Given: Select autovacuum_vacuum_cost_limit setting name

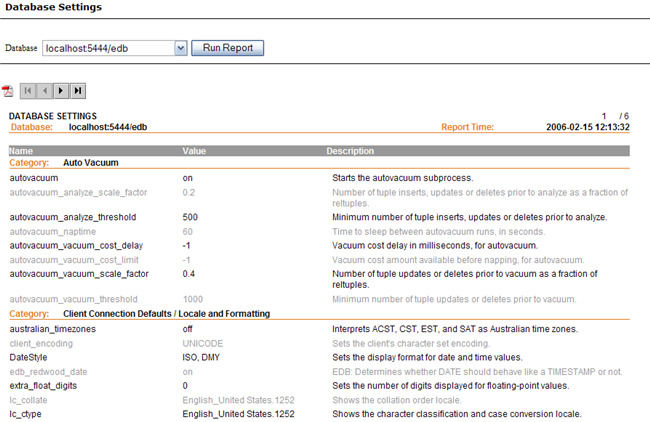Looking at the screenshot, I should (x=74, y=260).
